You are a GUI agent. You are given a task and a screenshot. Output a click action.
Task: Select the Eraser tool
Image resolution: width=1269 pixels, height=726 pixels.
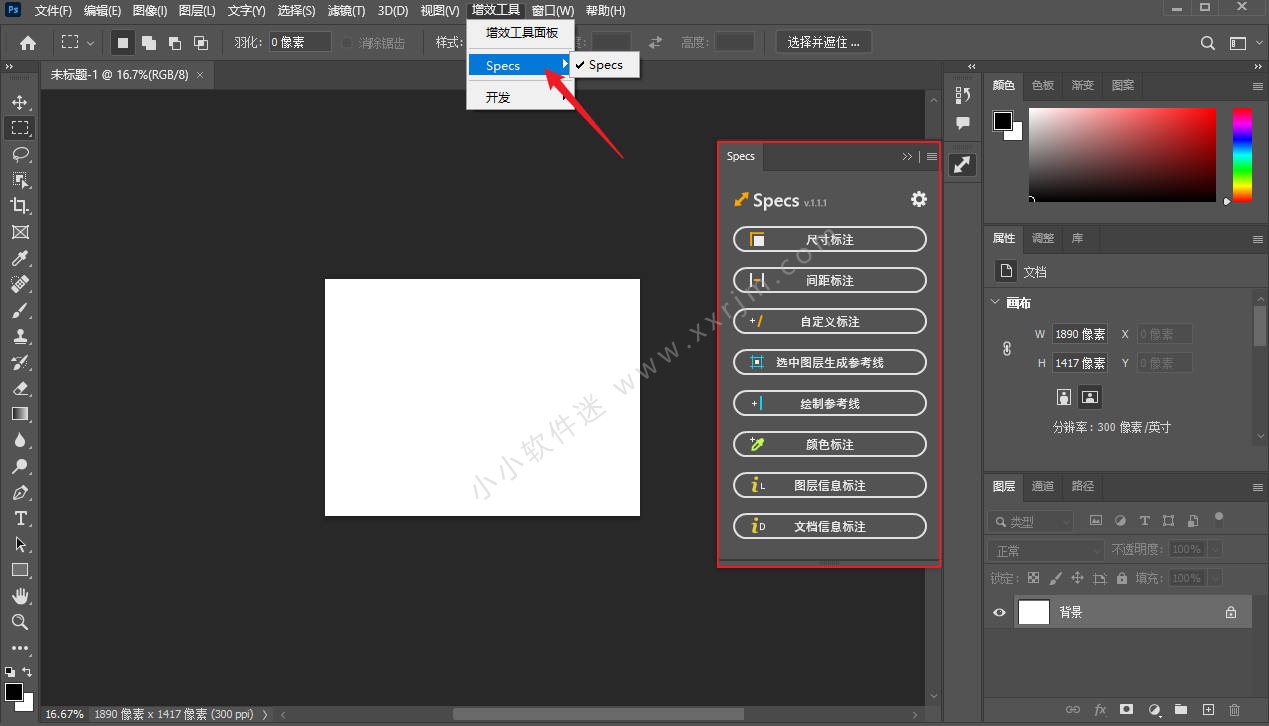pos(20,388)
